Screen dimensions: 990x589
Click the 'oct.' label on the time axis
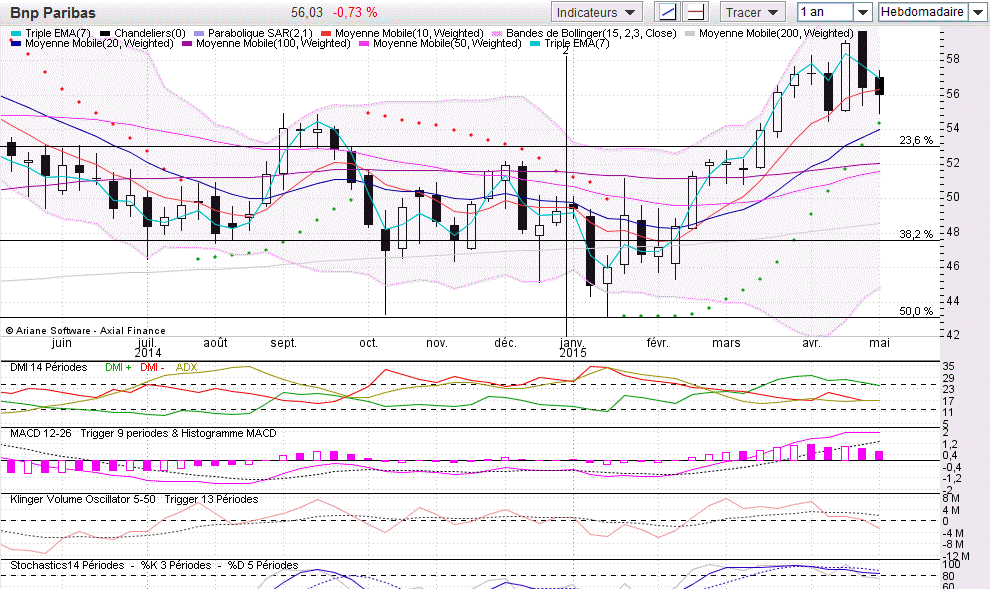tap(369, 343)
